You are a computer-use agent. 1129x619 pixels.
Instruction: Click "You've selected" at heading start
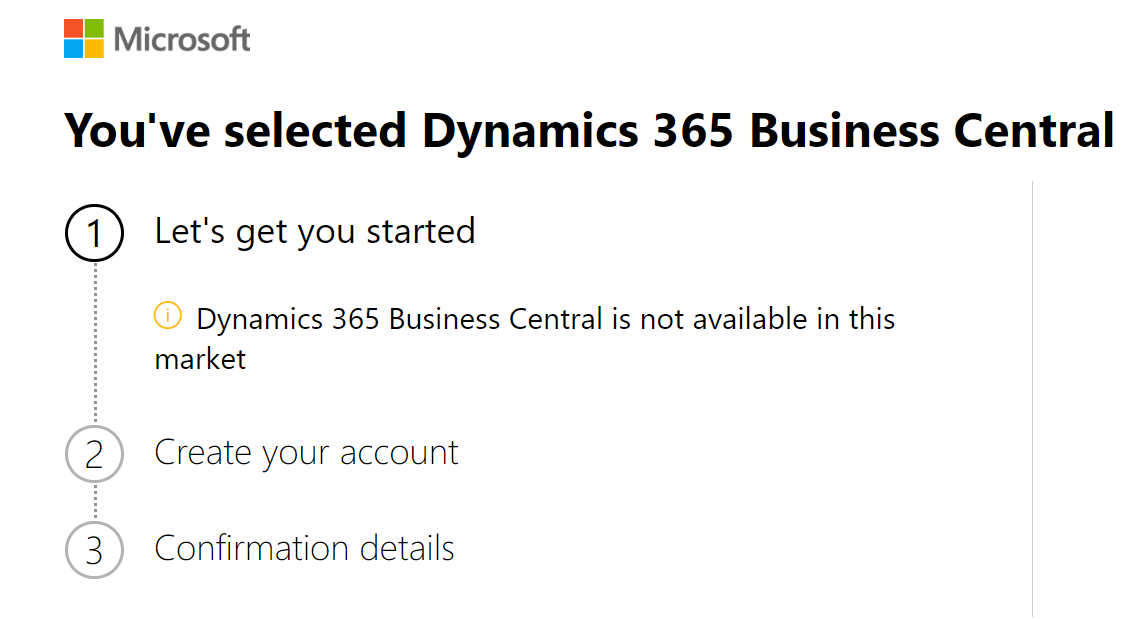(x=235, y=130)
